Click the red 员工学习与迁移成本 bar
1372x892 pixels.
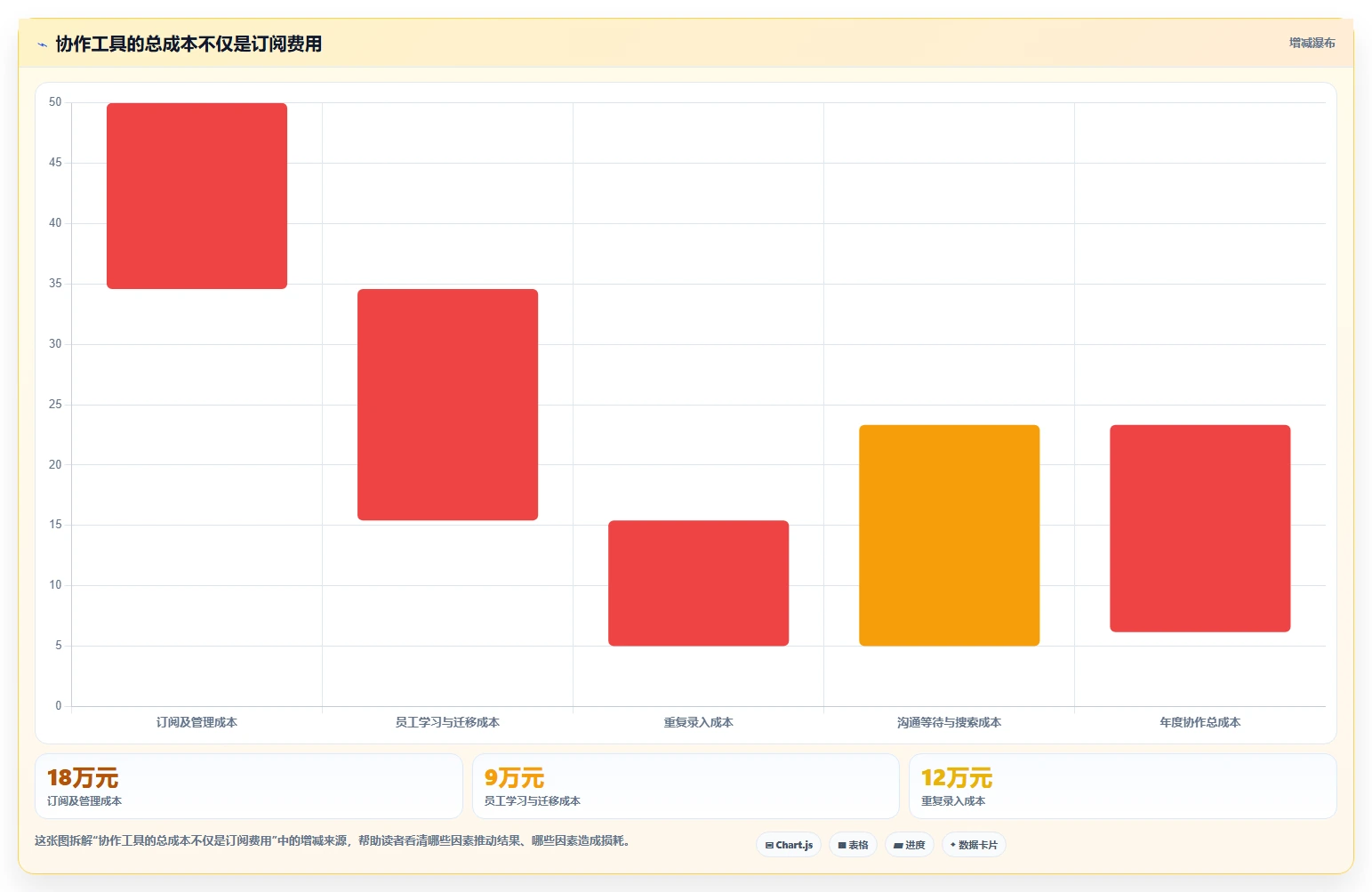447,405
